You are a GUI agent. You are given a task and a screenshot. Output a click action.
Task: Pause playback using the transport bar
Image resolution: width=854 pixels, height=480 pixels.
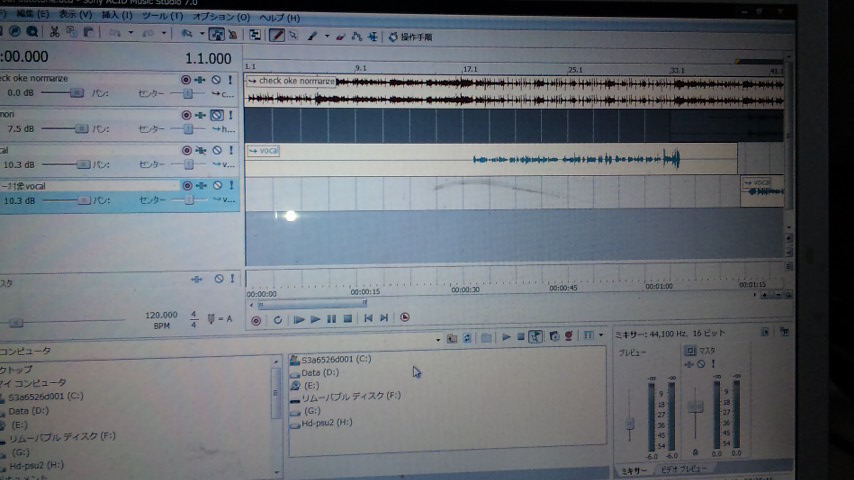pyautogui.click(x=331, y=319)
